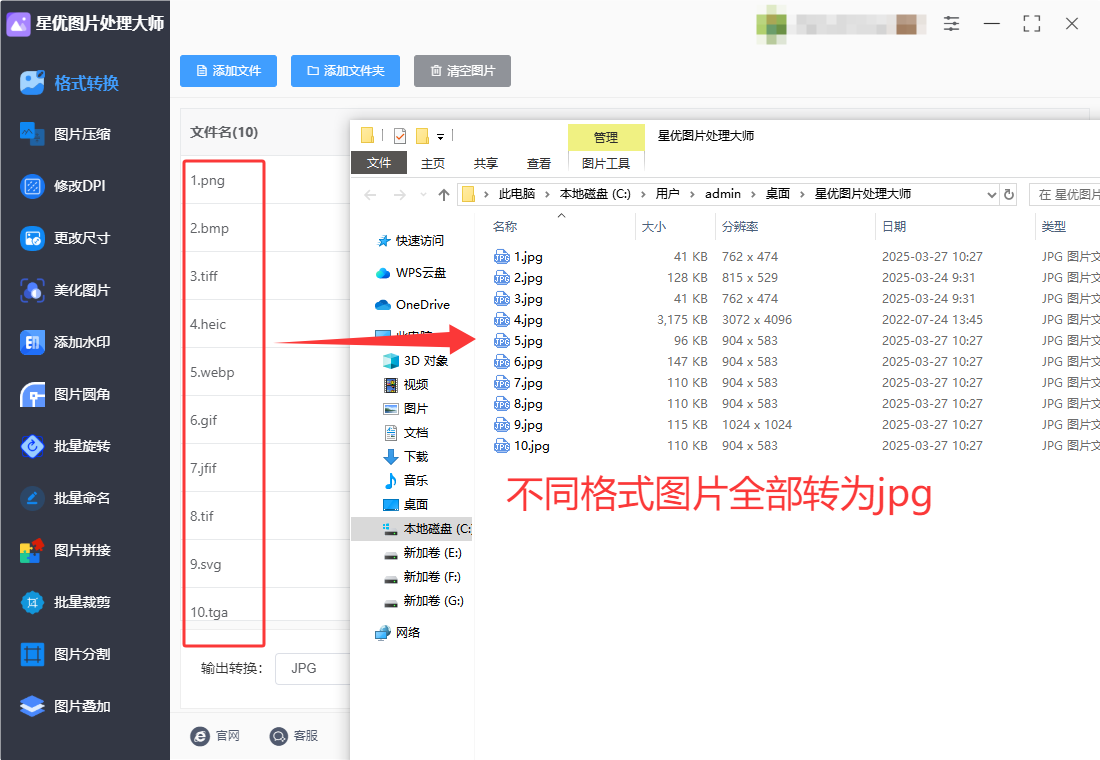Screen dimensions: 1100x760
Task: Open the 输出转换 JPG format dropdown
Action: pos(312,668)
